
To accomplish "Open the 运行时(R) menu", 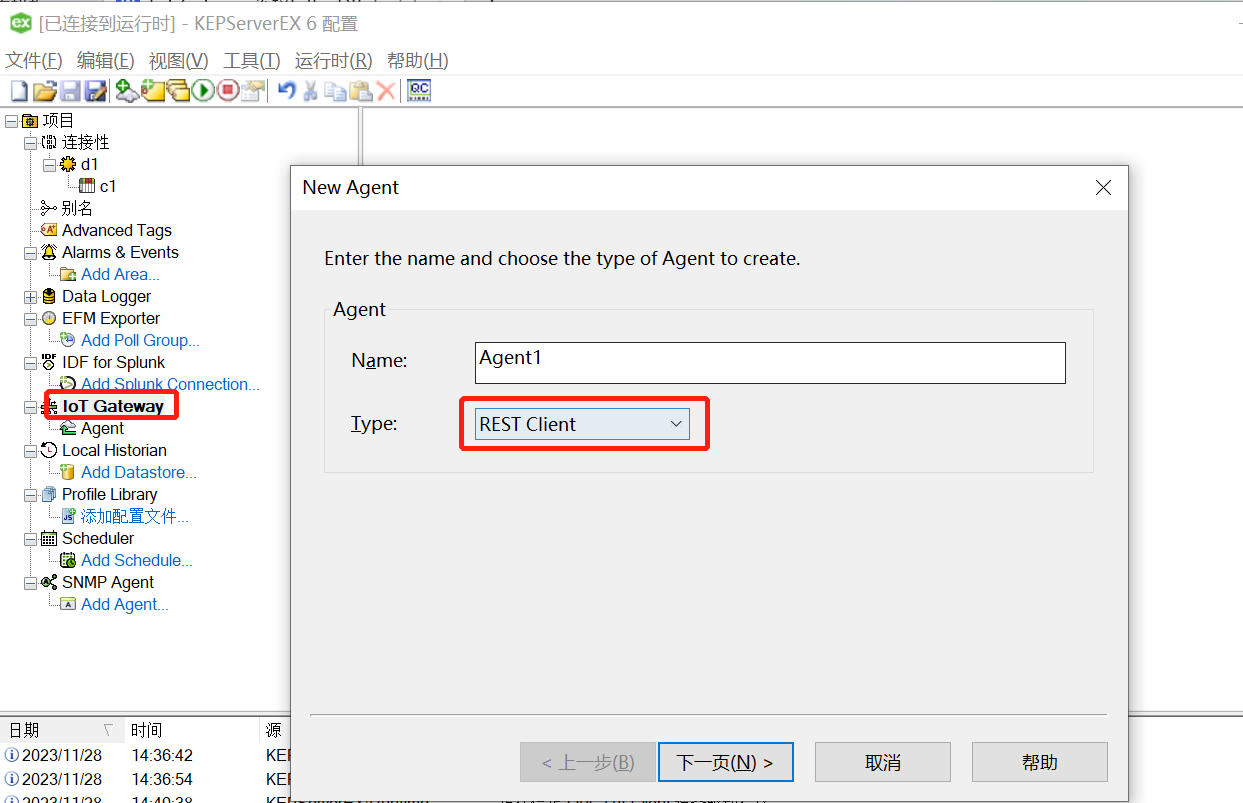I will point(333,61).
